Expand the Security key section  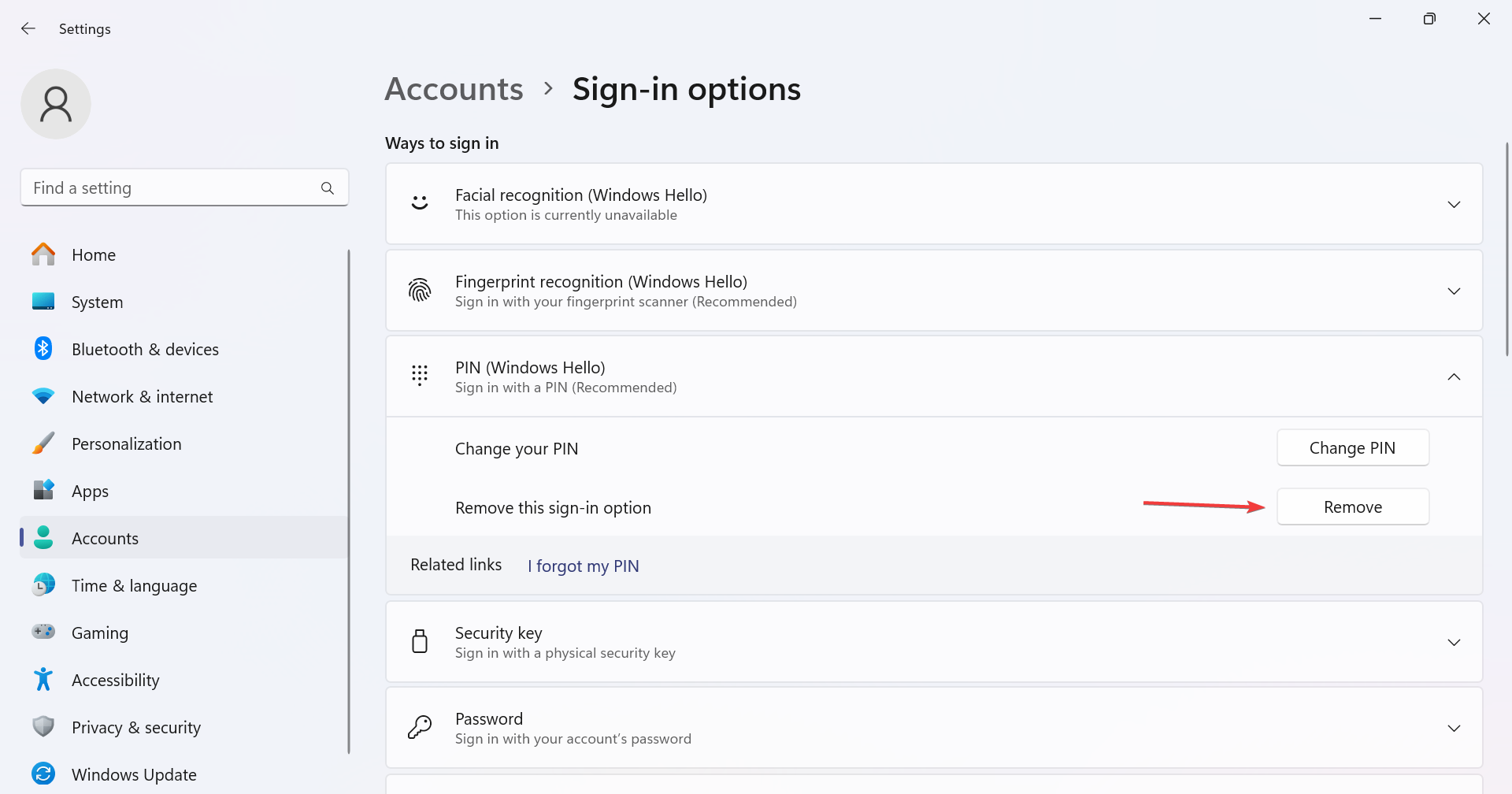coord(1454,643)
